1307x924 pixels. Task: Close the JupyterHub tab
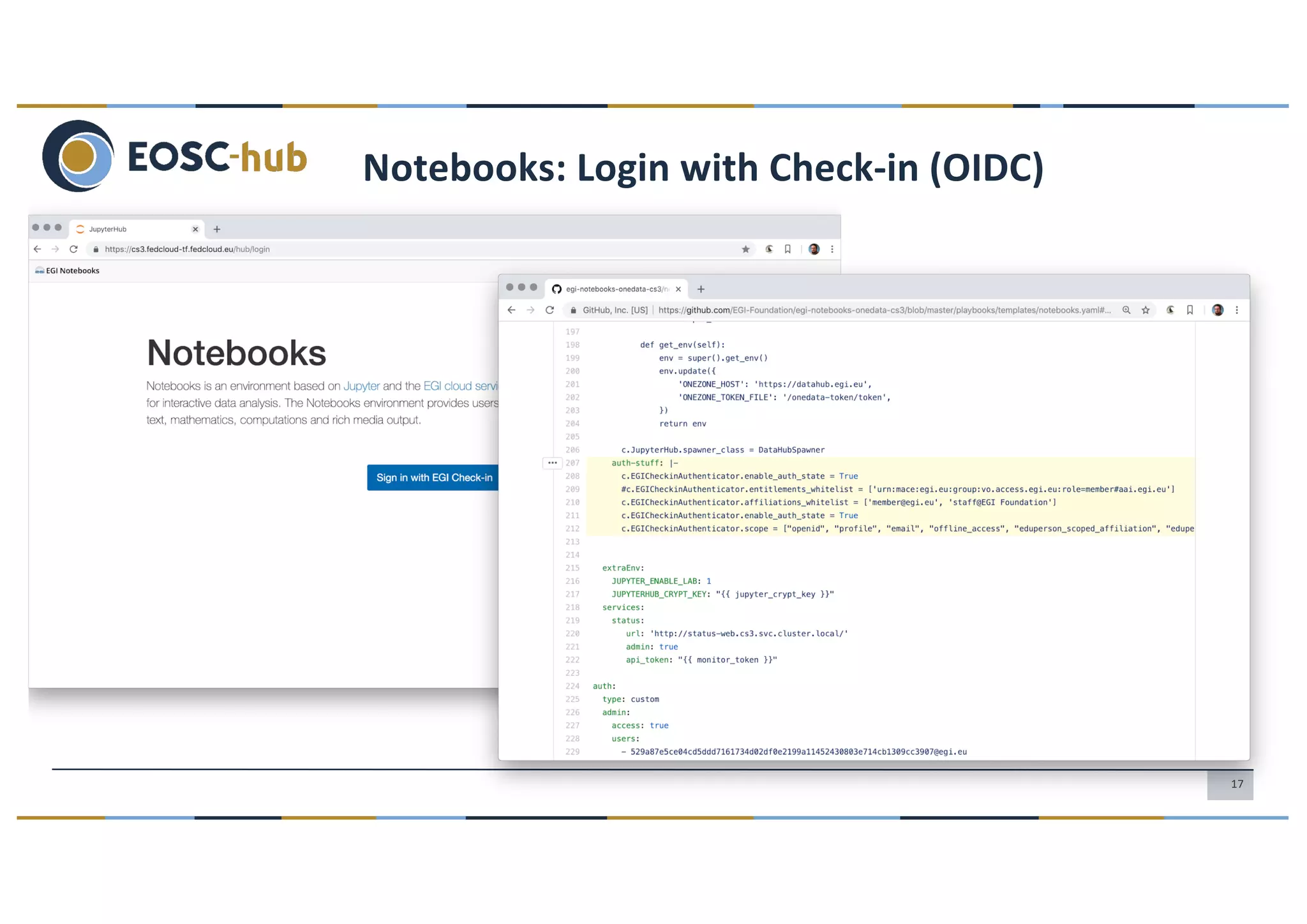[x=195, y=229]
